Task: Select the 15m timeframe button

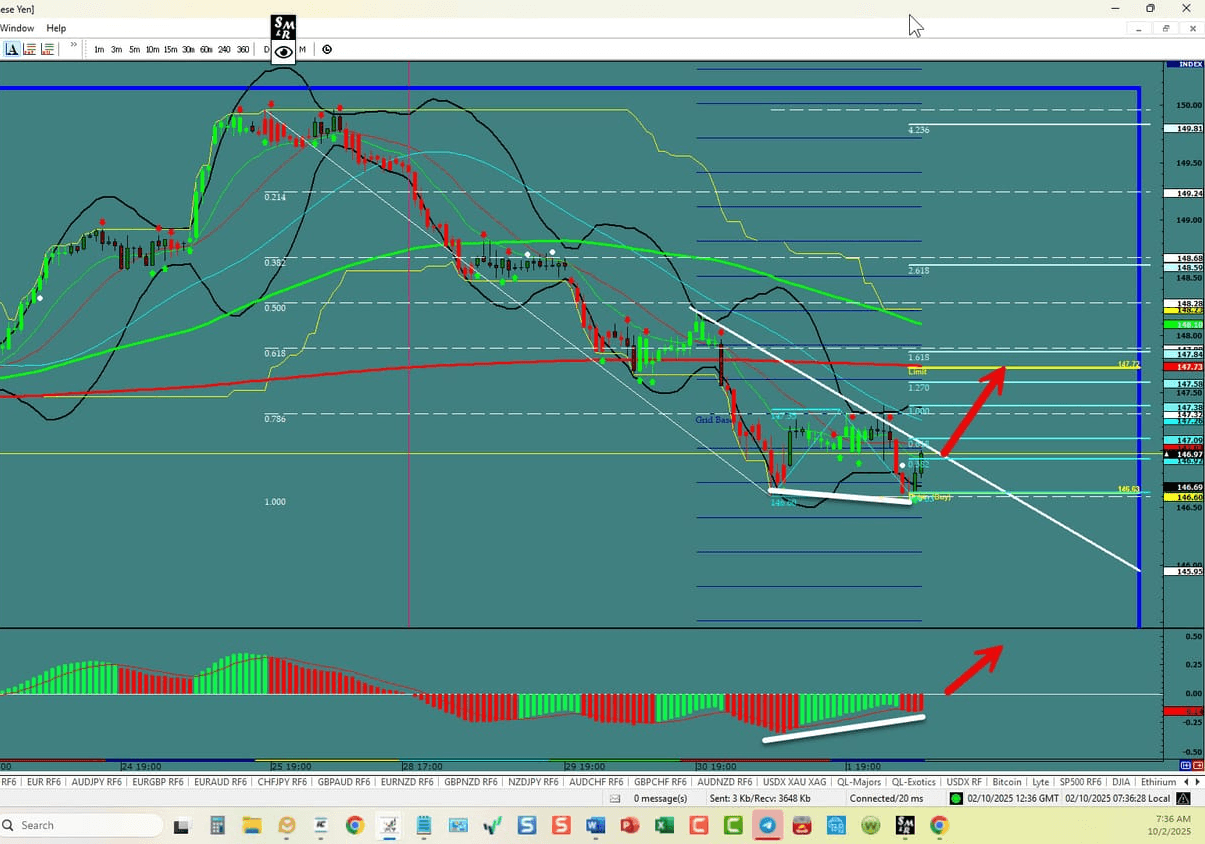Action: pyautogui.click(x=170, y=49)
